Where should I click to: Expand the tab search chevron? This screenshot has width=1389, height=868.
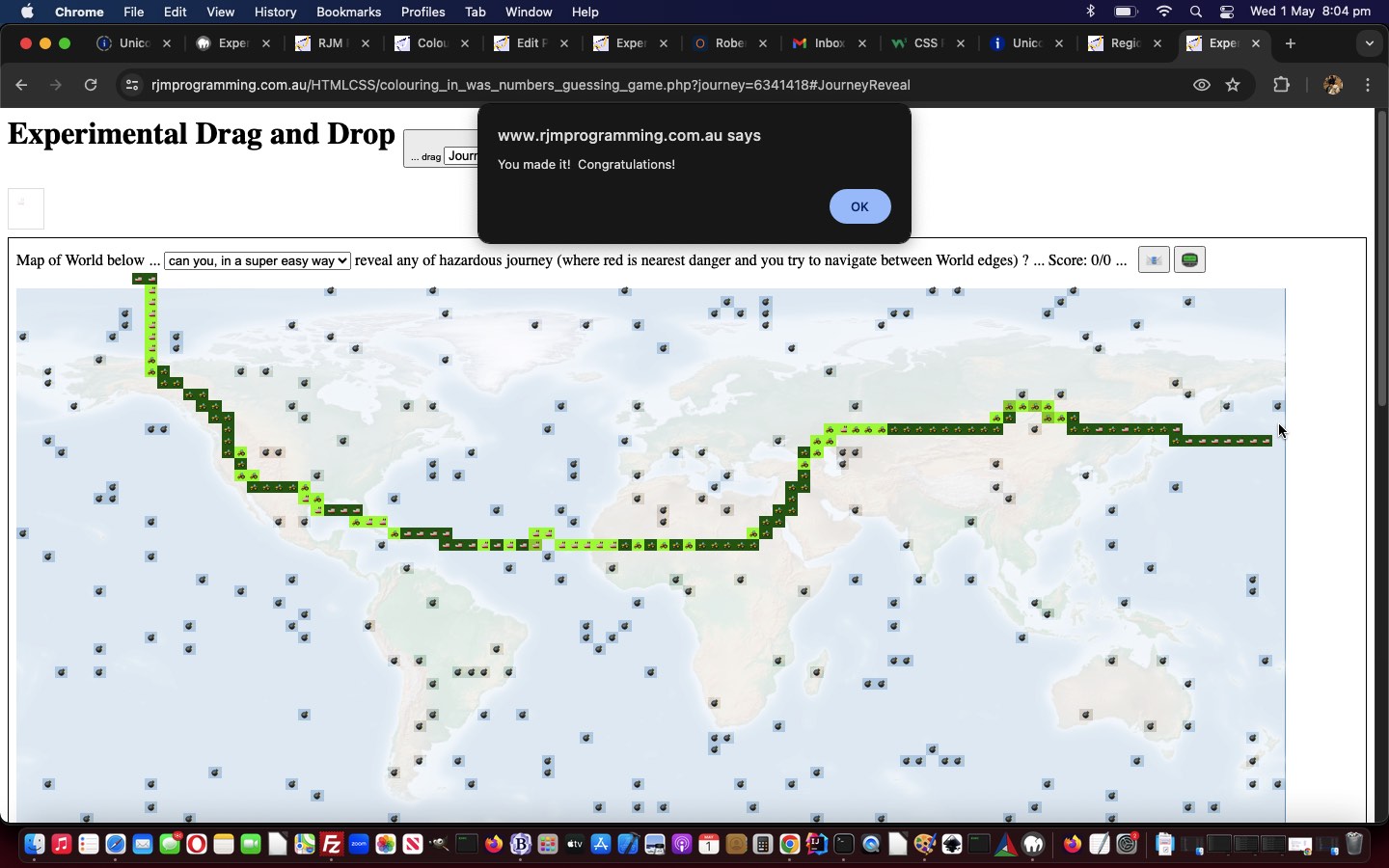(1370, 43)
